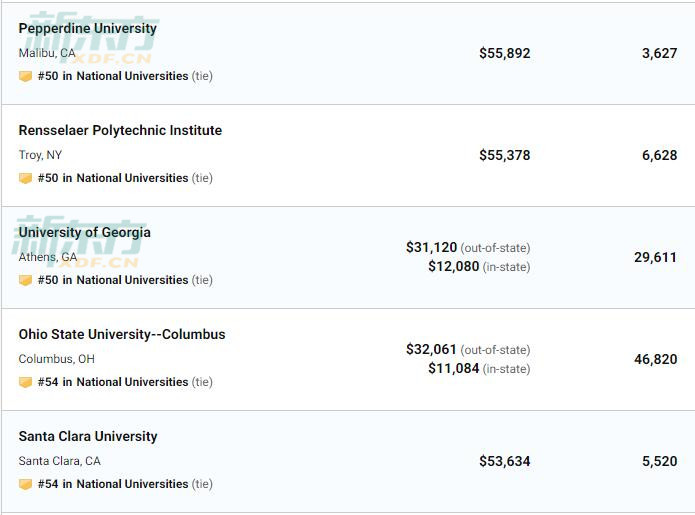Viewport: 695px width, 515px height.
Task: Click the Troy, NY location text
Action: [x=40, y=155]
